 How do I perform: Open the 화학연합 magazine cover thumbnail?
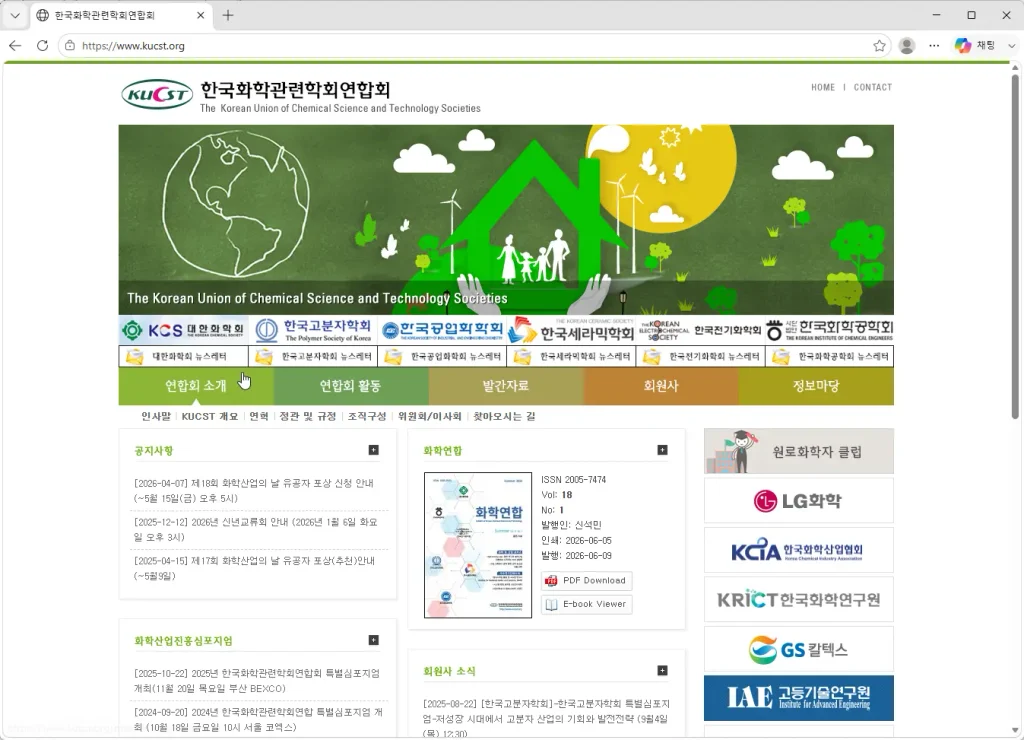pyautogui.click(x=478, y=545)
